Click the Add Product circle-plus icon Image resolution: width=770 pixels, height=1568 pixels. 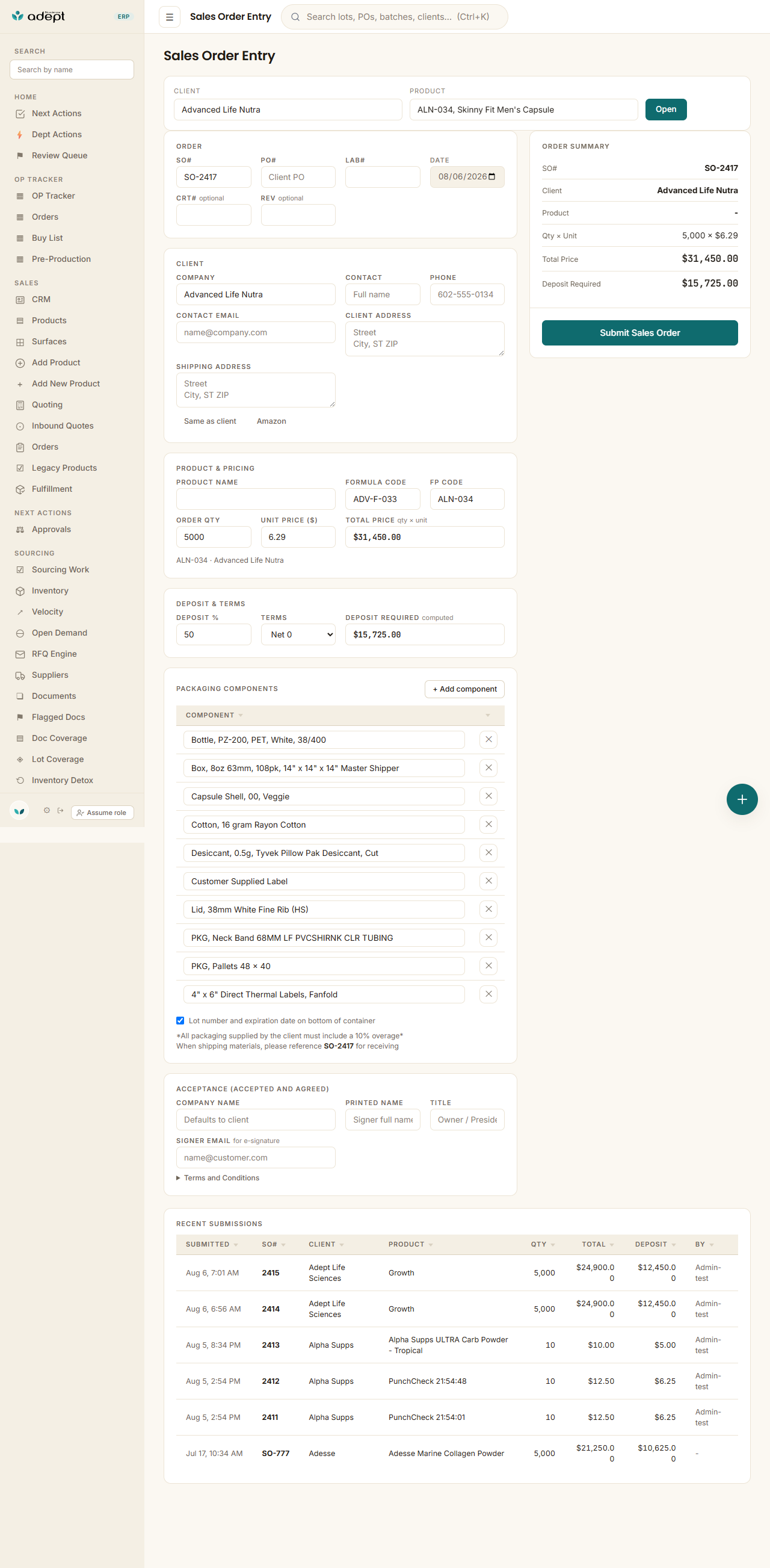20,363
